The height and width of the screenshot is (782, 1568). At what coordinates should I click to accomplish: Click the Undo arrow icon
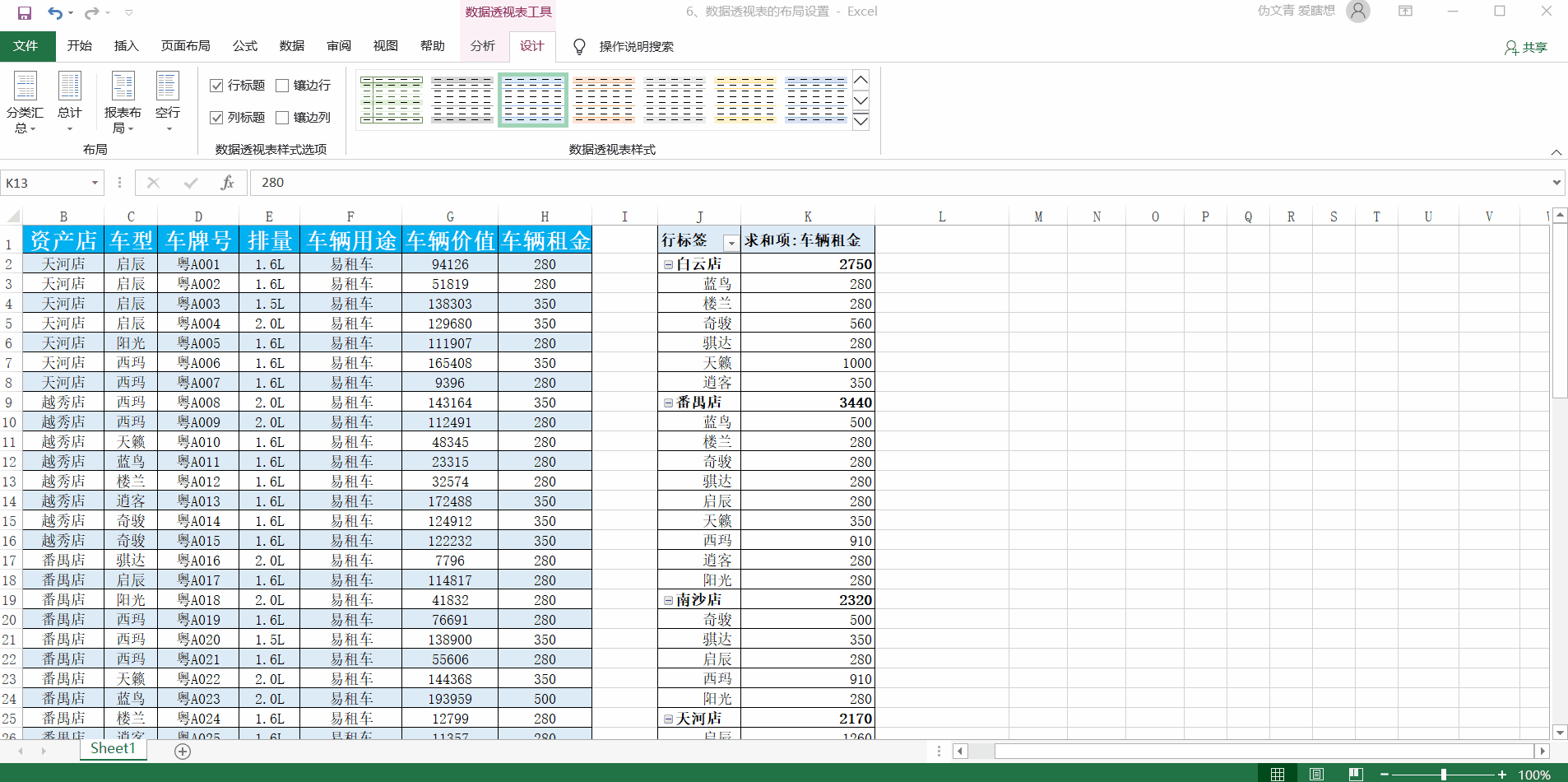(55, 12)
